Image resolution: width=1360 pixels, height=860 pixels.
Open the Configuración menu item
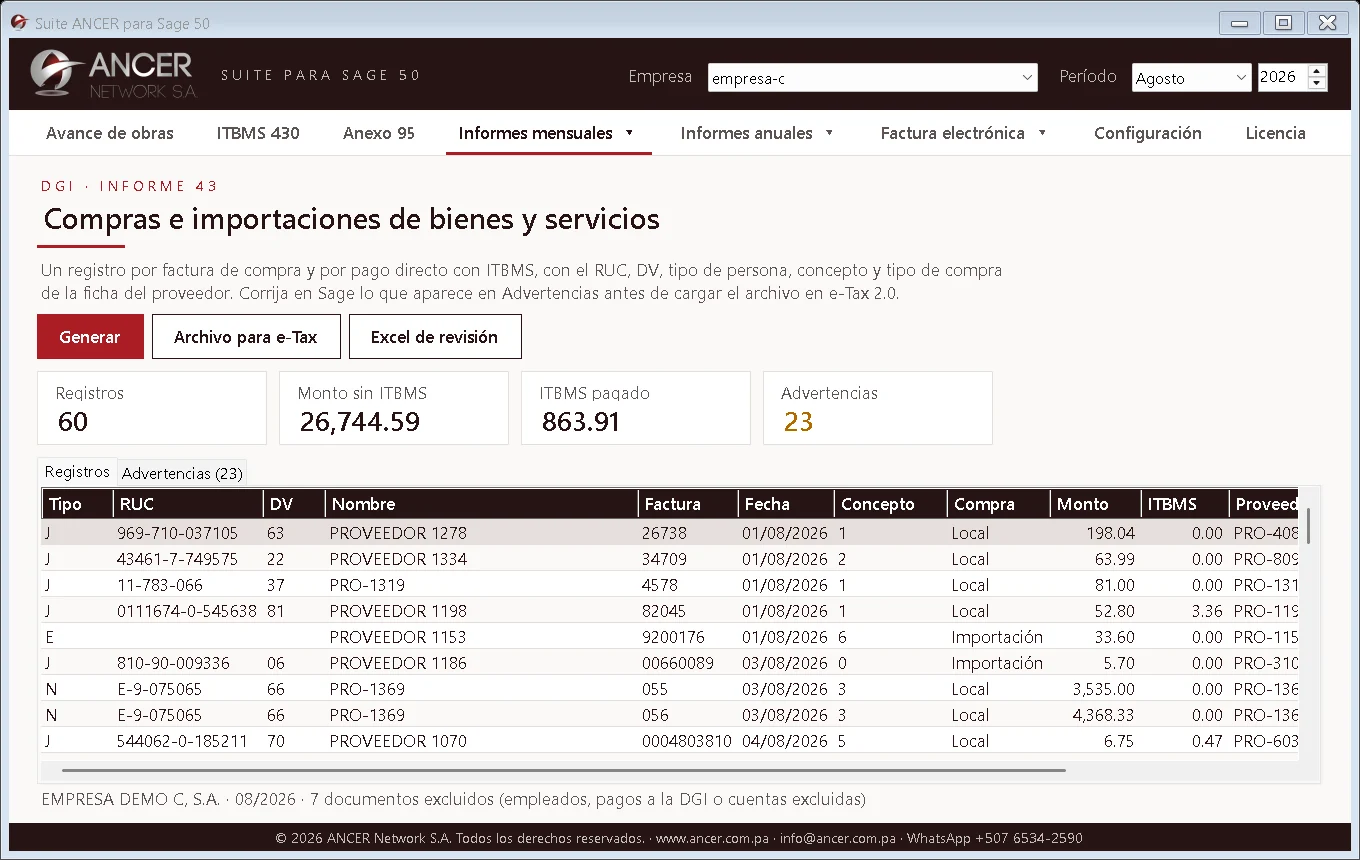point(1148,133)
